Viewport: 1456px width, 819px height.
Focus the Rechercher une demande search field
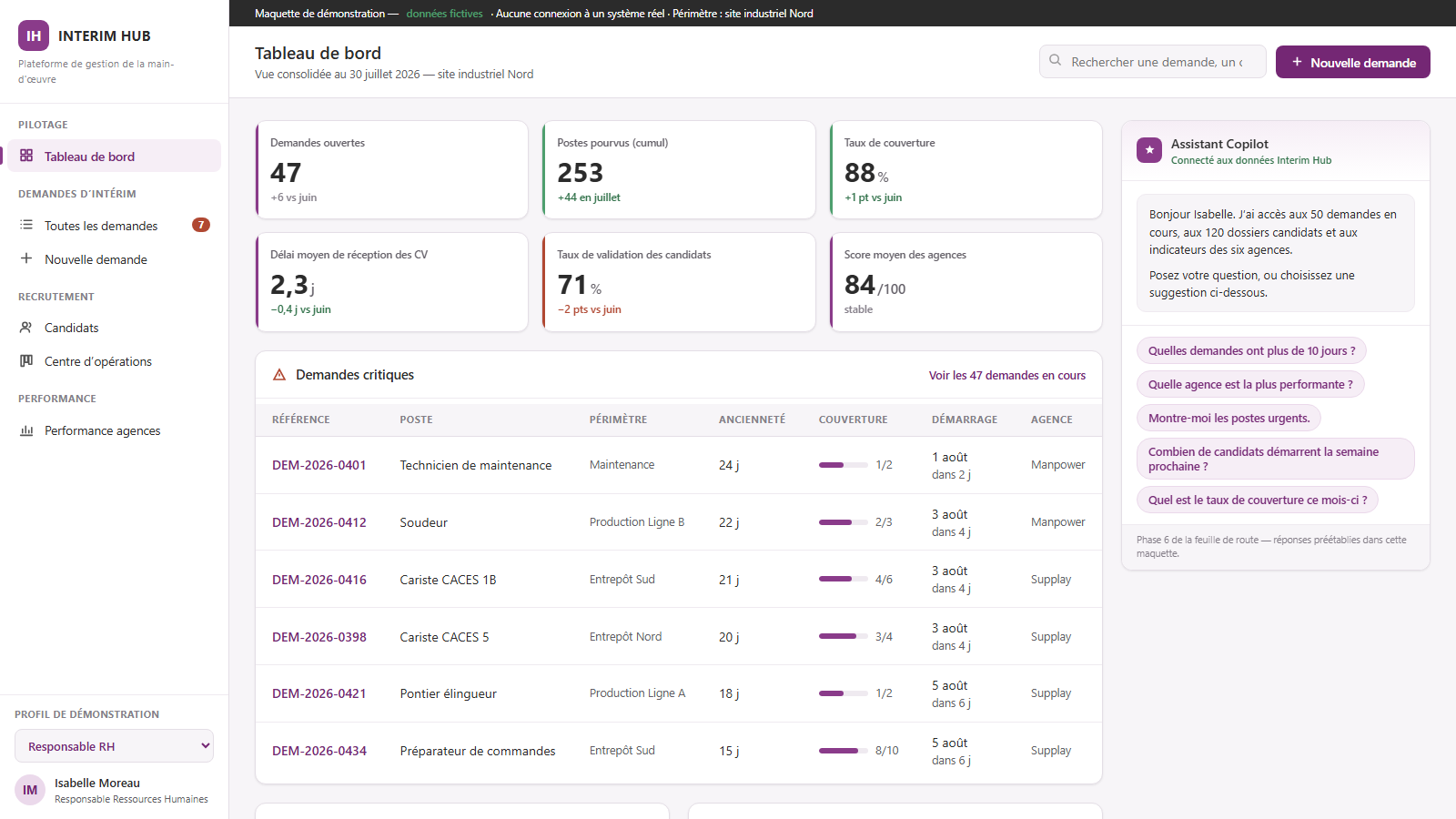point(1152,62)
